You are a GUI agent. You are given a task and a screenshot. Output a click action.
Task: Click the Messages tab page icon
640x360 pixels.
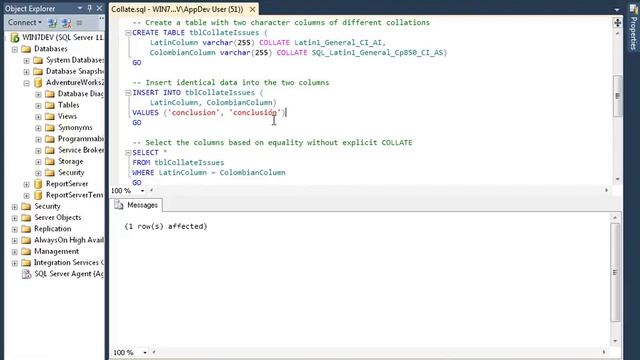tap(119, 205)
